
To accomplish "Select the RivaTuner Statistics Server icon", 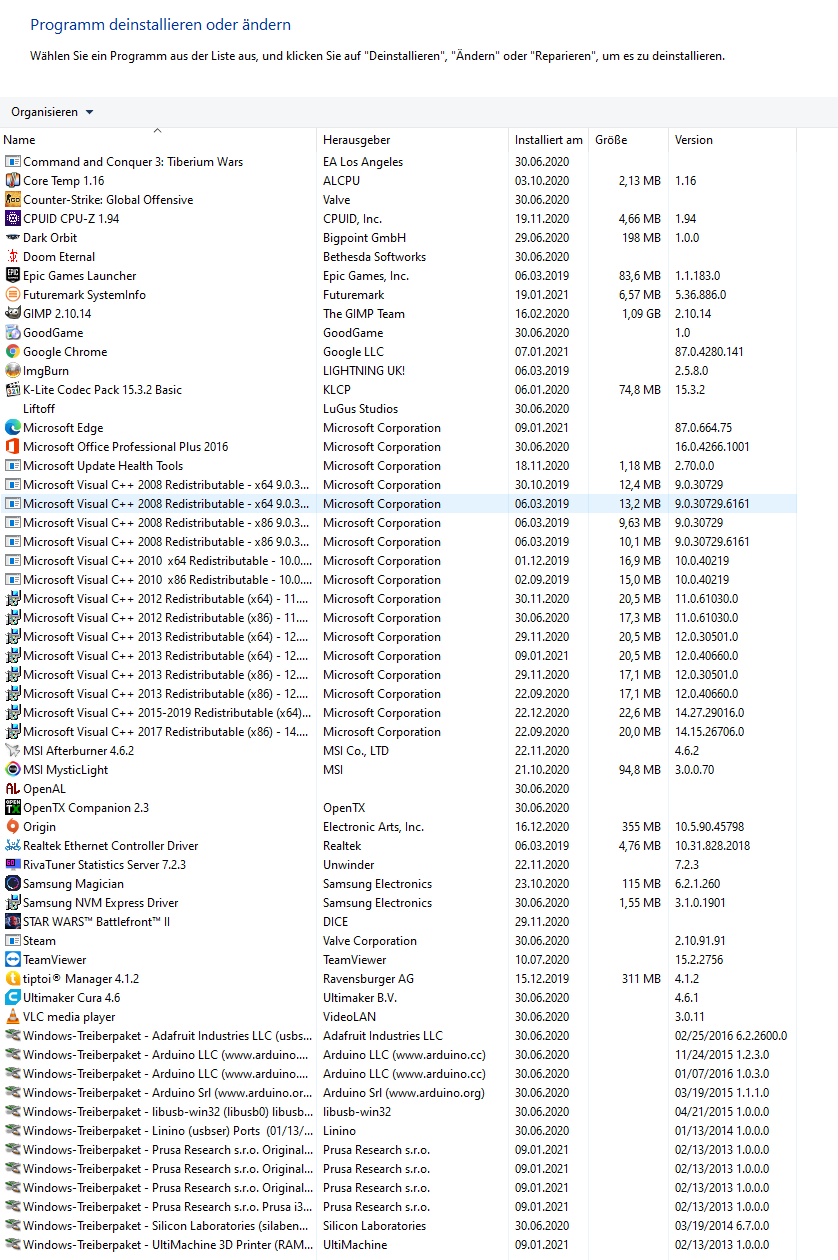I will [x=13, y=865].
